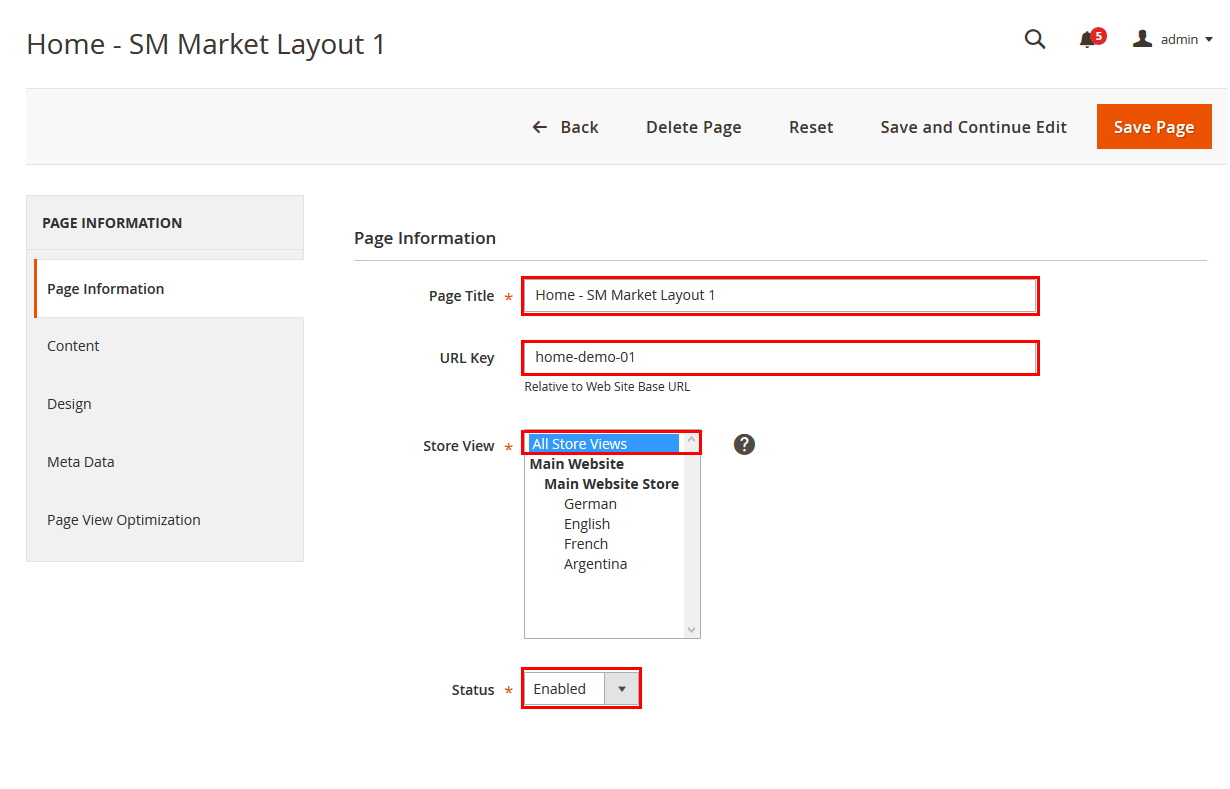Open the notifications bell icon
The height and width of the screenshot is (789, 1230).
[1087, 40]
